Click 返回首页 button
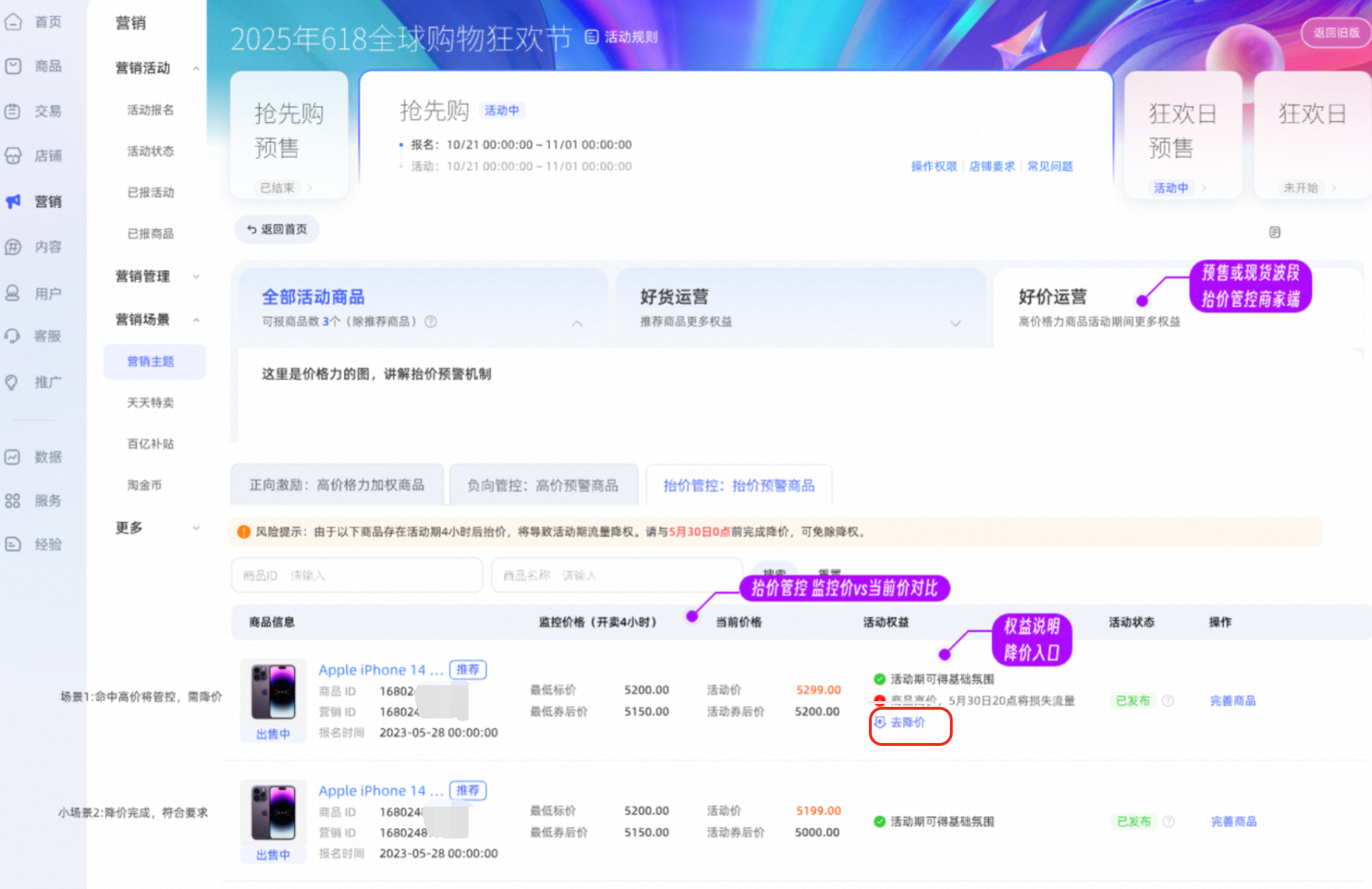Viewport: 1372px width, 889px height. point(277,229)
